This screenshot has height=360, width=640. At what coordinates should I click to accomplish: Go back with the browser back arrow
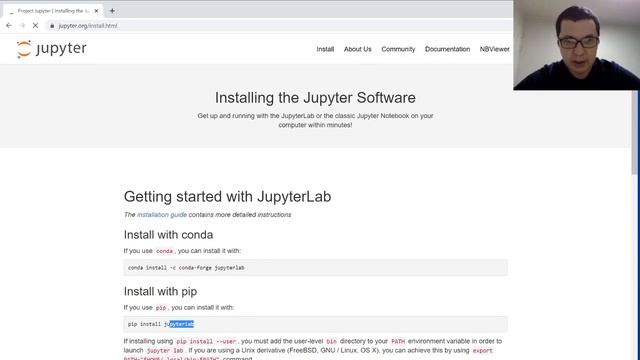(x=9, y=25)
